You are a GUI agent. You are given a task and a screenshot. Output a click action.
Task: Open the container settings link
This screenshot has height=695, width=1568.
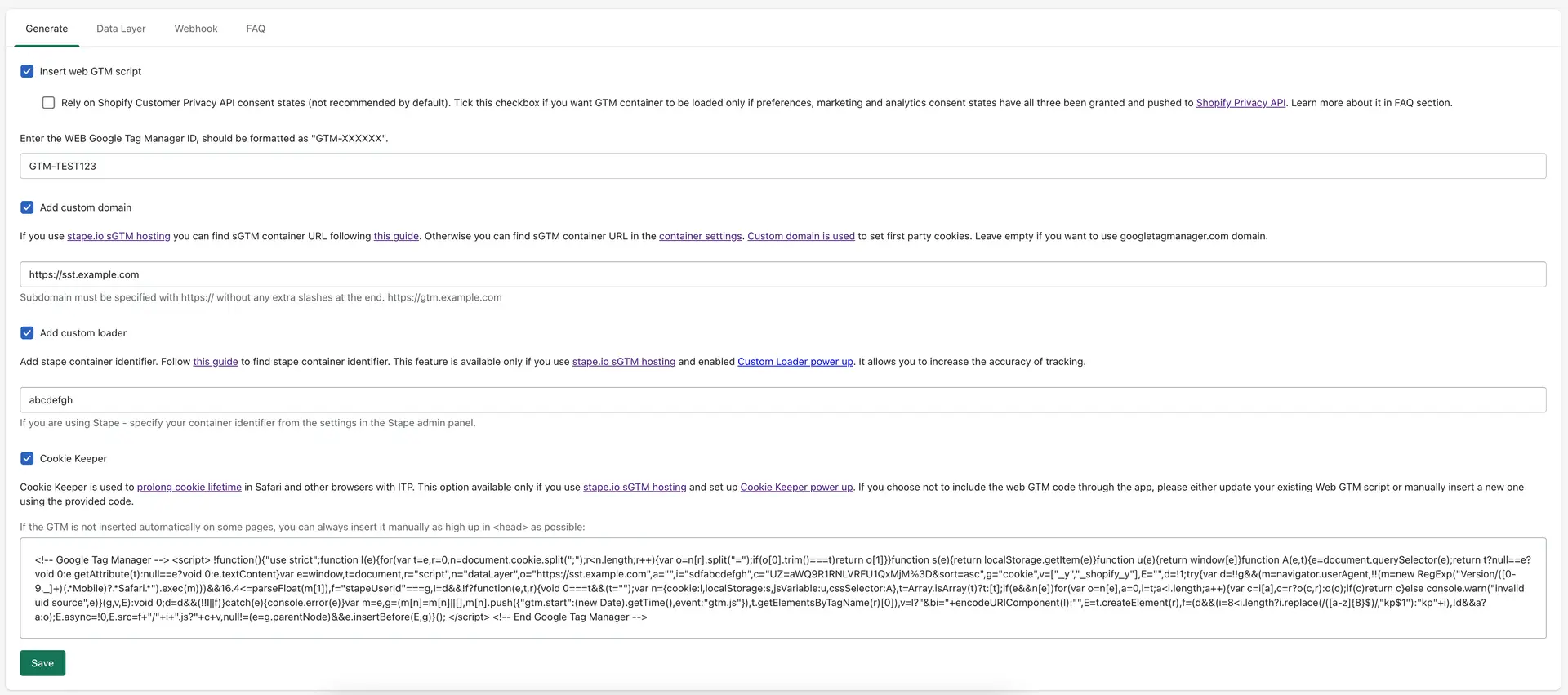point(700,236)
